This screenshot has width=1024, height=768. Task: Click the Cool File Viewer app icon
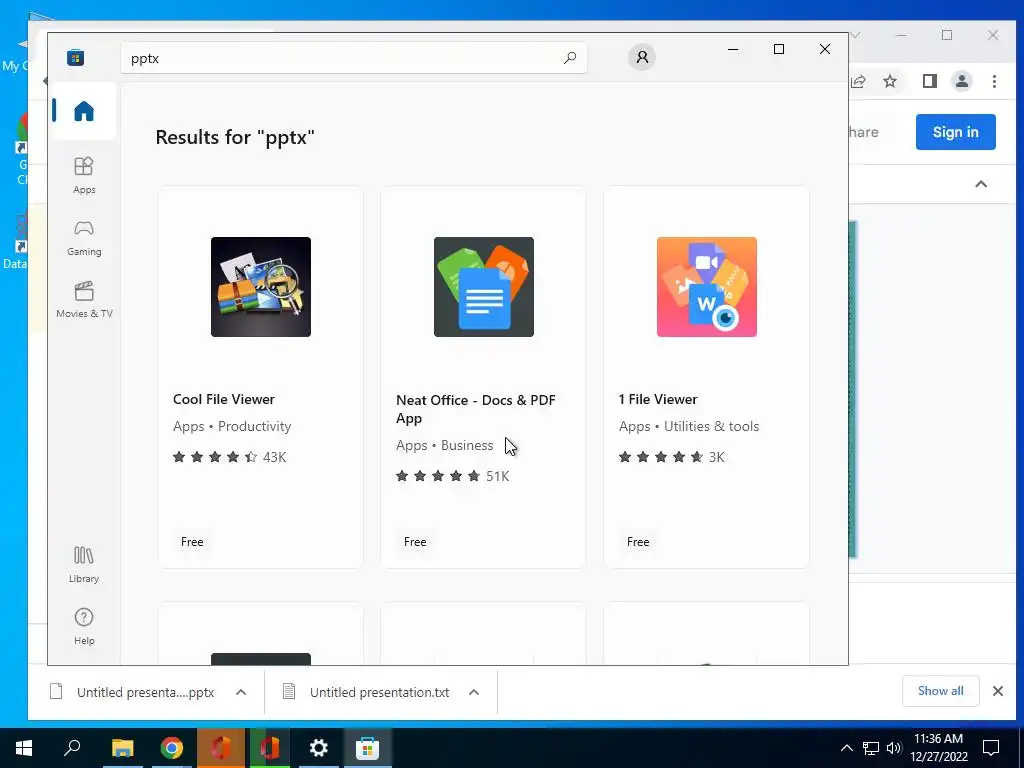click(261, 287)
